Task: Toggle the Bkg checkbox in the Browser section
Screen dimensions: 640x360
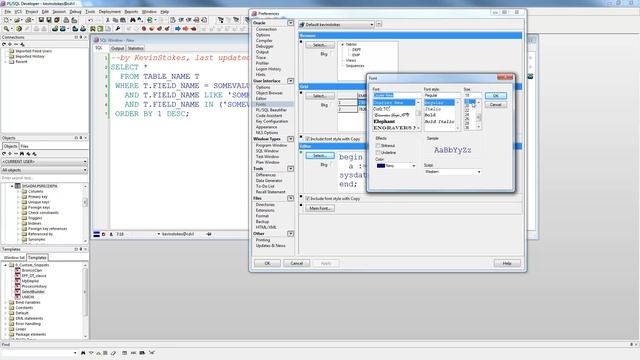Action: [332, 54]
